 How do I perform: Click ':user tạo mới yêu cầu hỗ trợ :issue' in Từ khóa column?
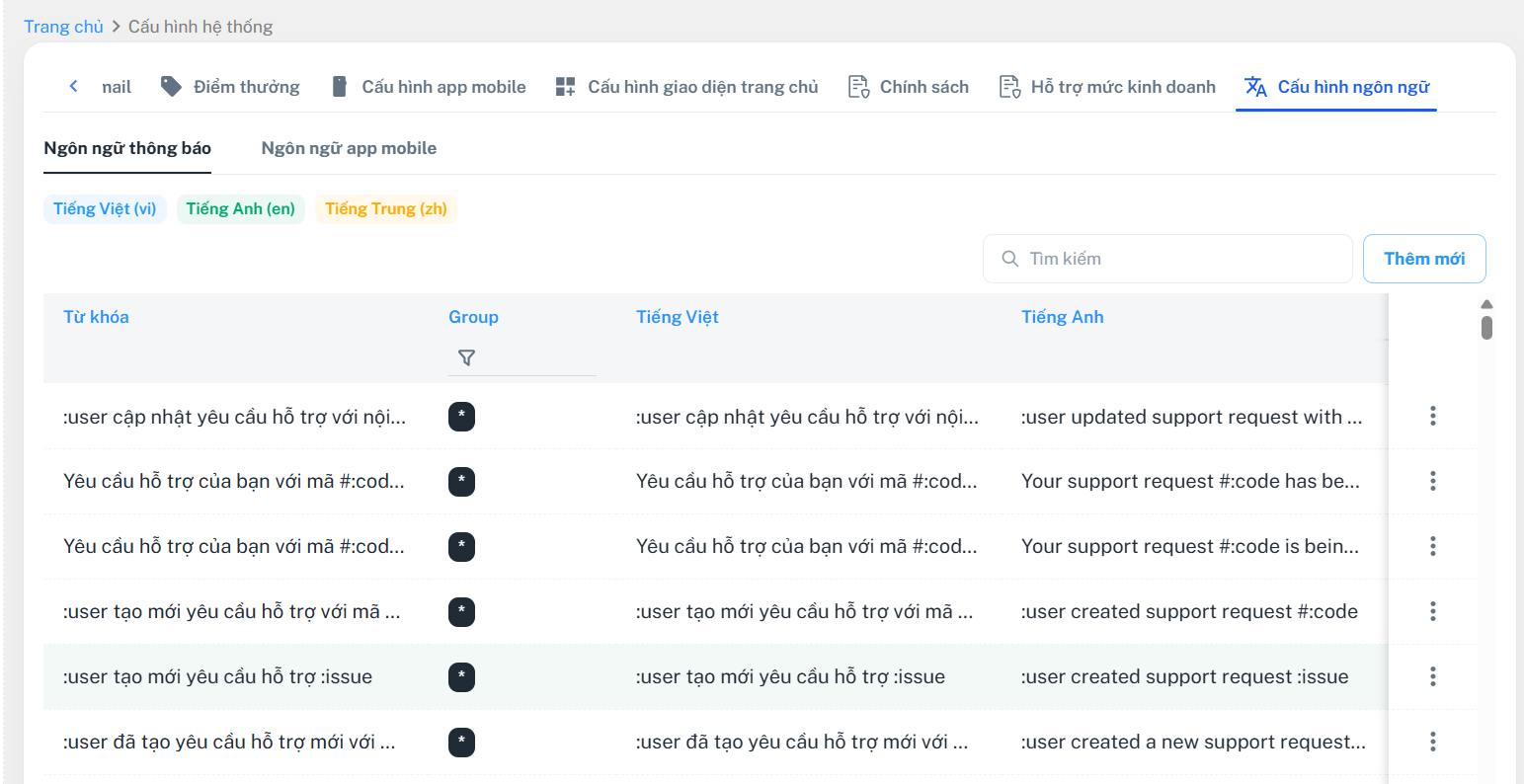point(217,677)
